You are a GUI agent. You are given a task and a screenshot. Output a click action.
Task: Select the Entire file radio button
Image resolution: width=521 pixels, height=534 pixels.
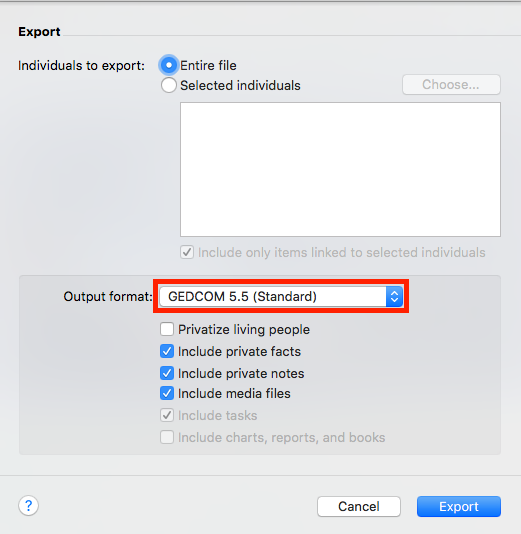(x=169, y=65)
